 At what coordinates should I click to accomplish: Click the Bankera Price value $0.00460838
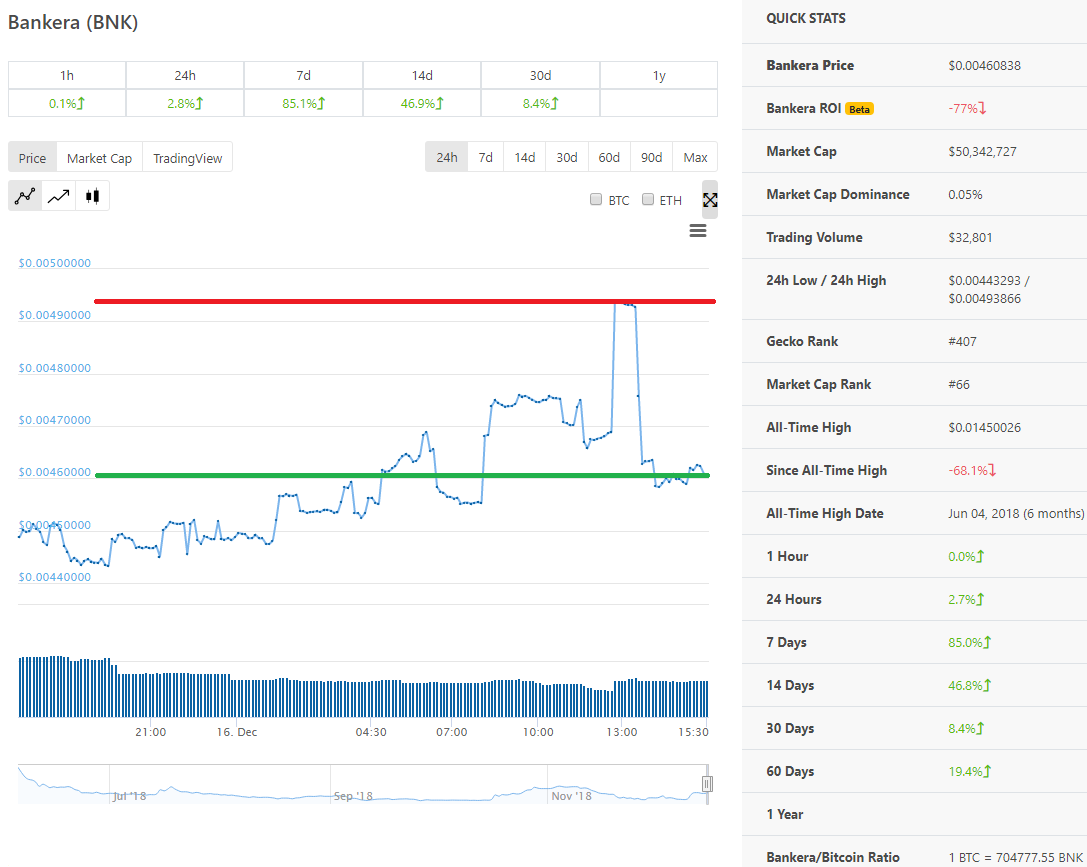(984, 66)
